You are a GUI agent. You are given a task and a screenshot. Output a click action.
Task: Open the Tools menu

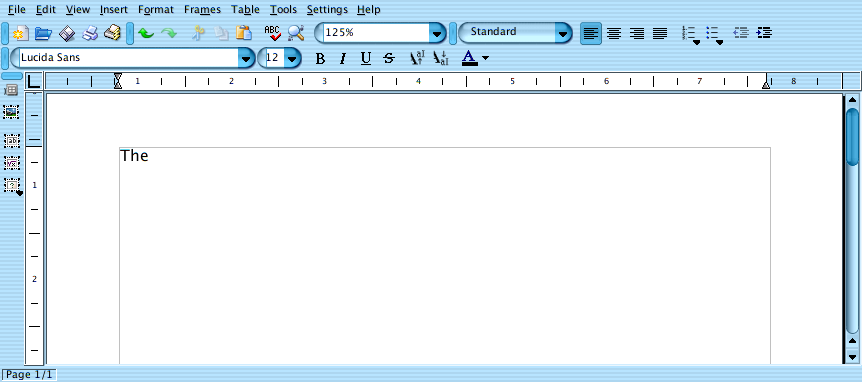coord(283,9)
